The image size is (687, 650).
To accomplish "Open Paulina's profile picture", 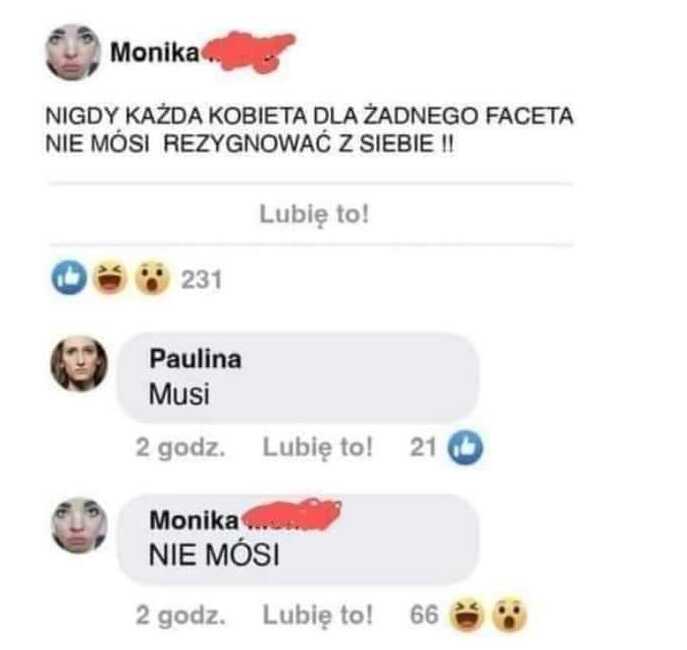I will pos(79,364).
